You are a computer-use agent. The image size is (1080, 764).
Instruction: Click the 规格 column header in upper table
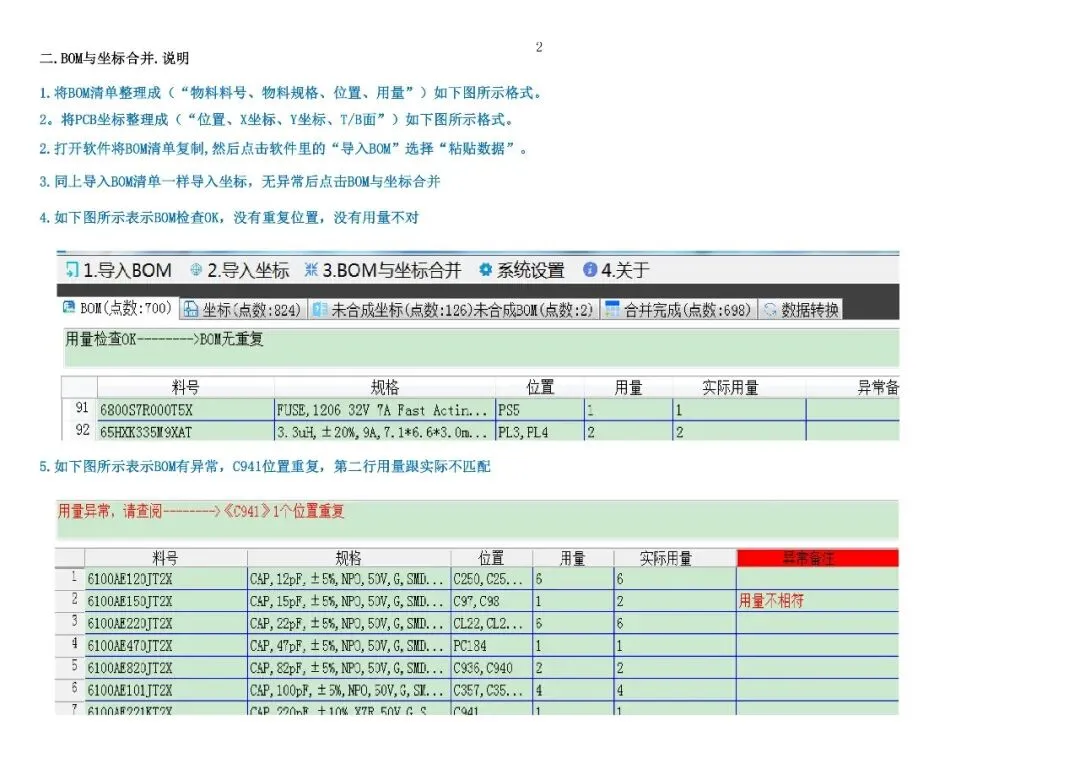pyautogui.click(x=384, y=387)
